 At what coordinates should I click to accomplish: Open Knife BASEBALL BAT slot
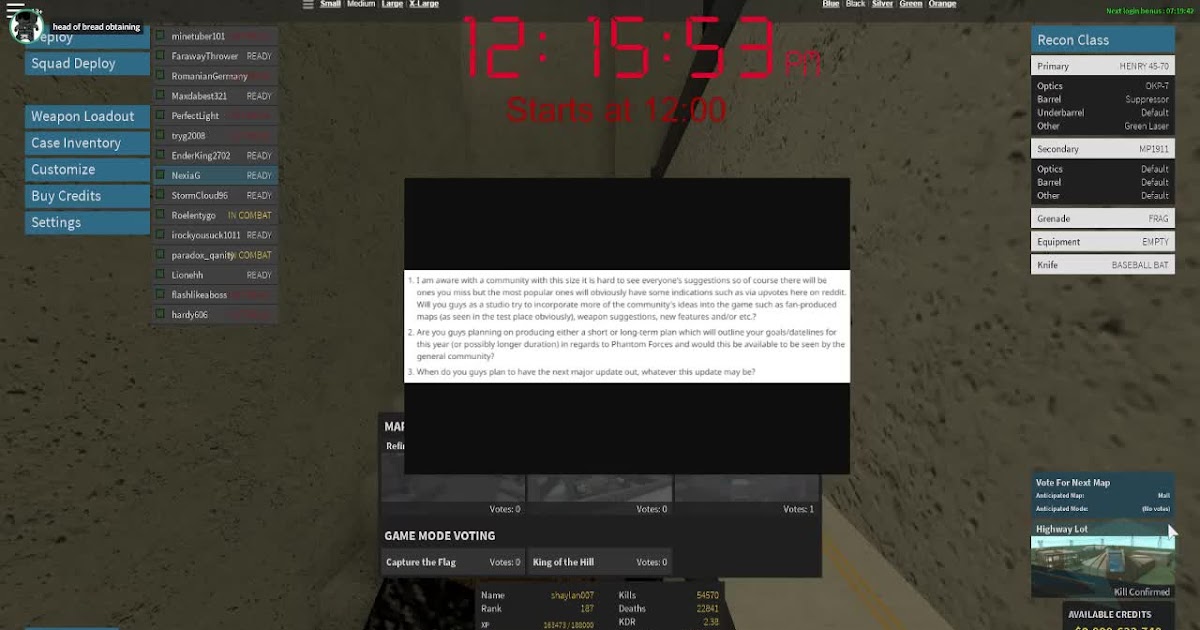pyautogui.click(x=1103, y=265)
